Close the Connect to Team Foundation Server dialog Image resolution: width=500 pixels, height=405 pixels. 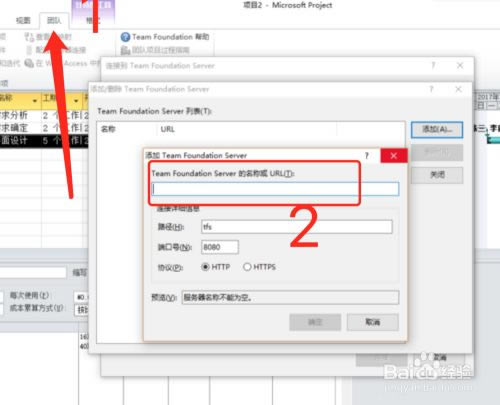pos(460,65)
